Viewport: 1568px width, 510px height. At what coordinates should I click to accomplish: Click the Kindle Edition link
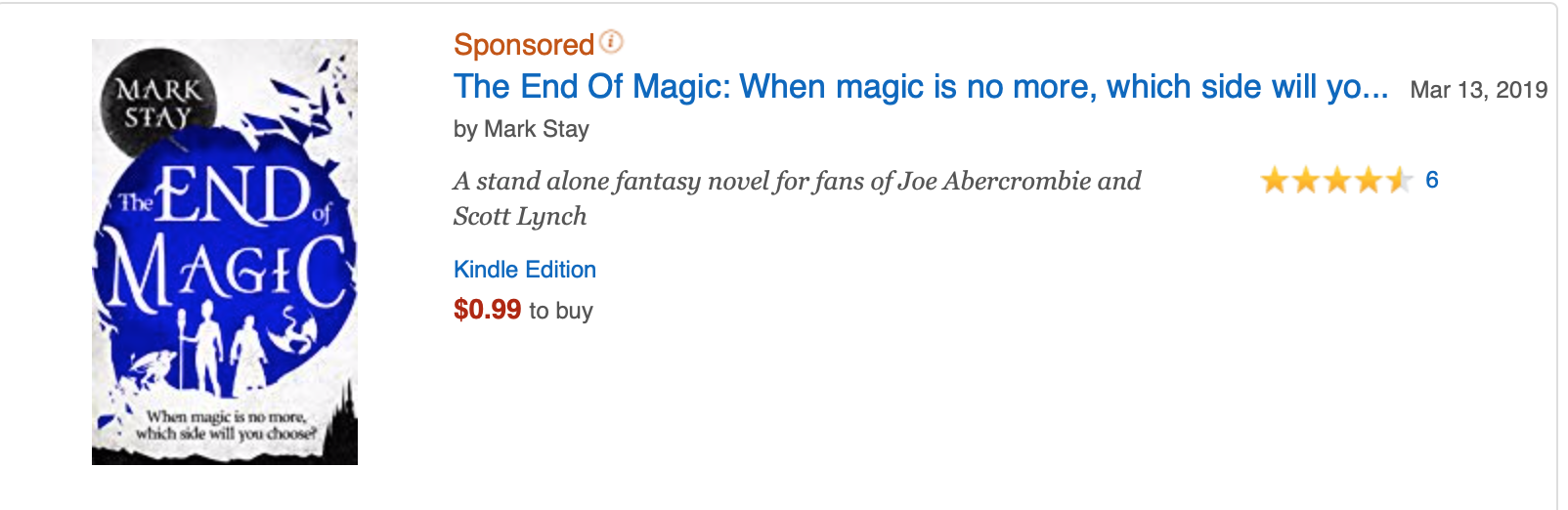525,270
